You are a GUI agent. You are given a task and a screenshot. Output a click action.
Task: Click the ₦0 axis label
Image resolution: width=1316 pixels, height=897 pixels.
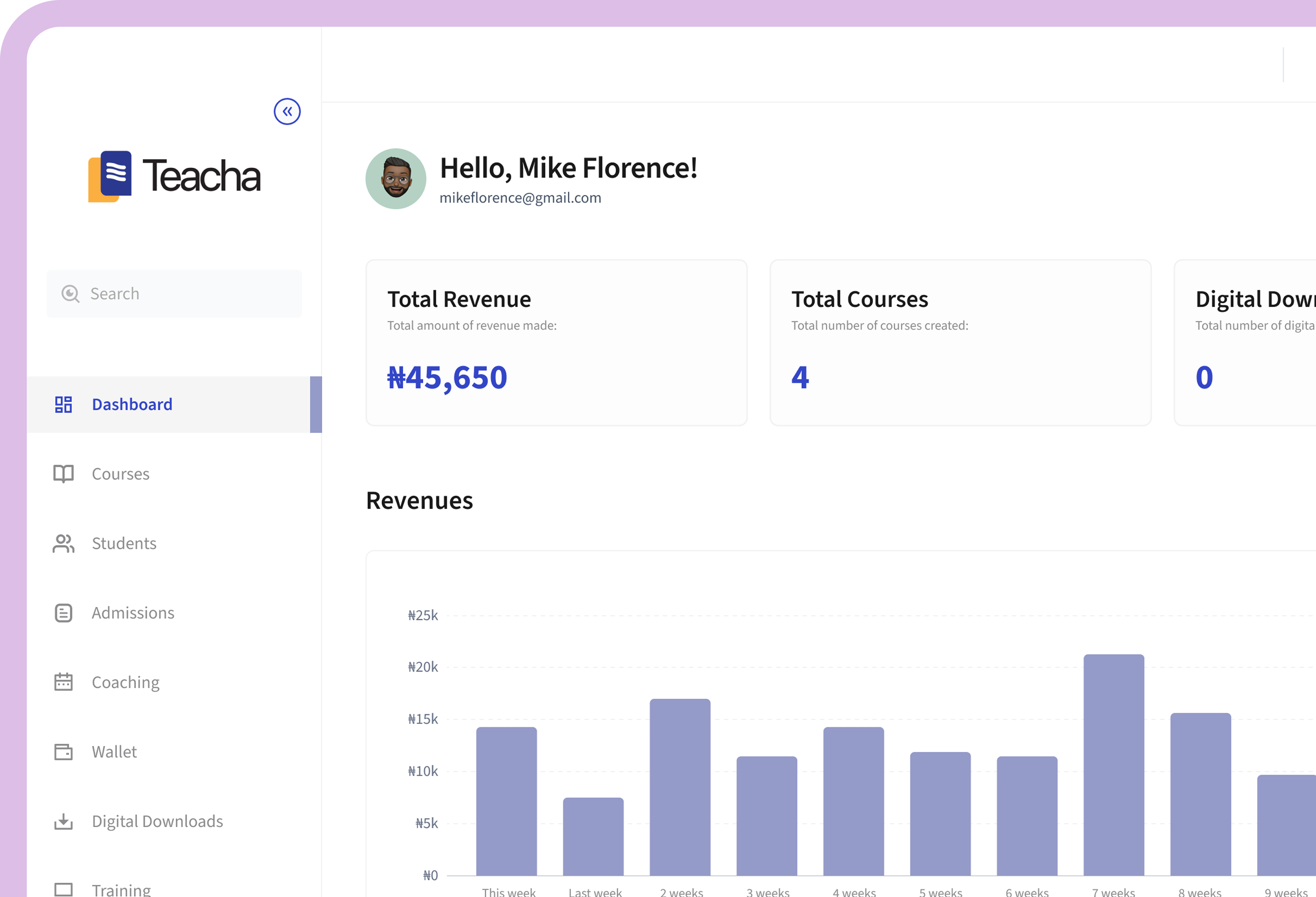pos(430,876)
